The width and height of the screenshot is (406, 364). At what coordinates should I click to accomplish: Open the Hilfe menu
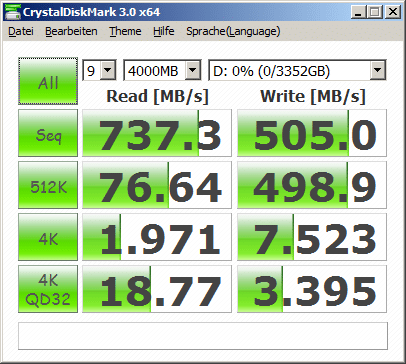163,31
